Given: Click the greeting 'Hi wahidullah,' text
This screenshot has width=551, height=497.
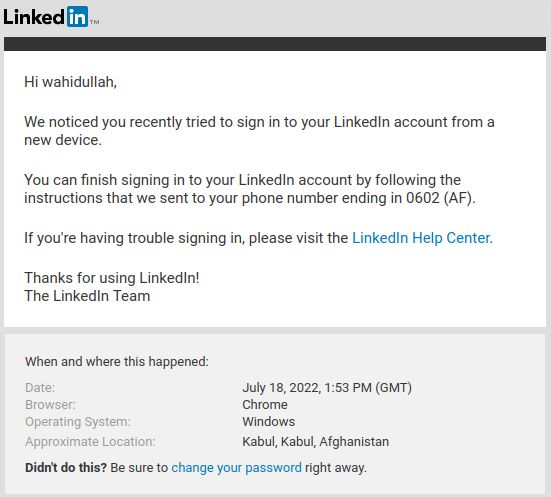Looking at the screenshot, I should coord(70,82).
